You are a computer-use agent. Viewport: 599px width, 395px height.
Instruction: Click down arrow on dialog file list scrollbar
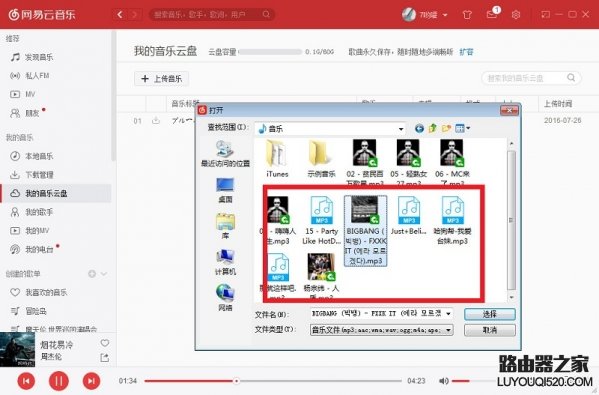click(x=512, y=297)
